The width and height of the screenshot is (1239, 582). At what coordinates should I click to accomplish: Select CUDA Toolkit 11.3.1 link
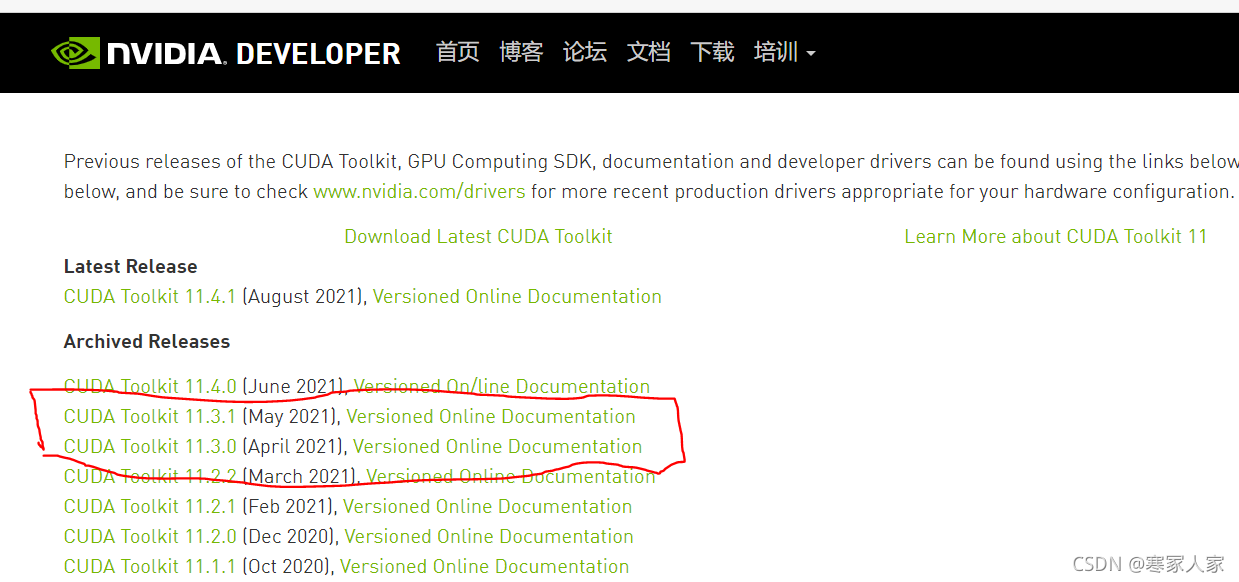pos(150,416)
